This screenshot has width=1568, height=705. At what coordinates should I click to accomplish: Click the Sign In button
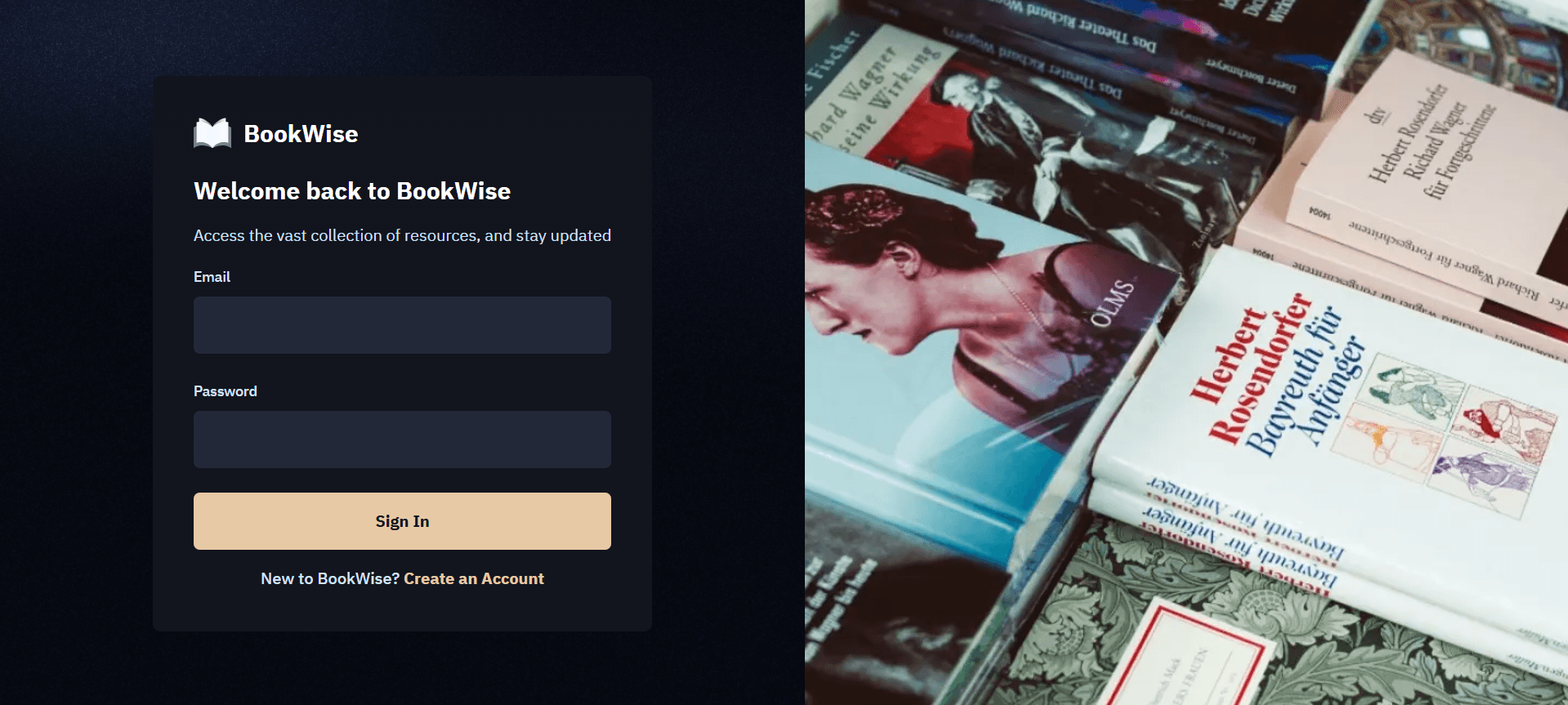(402, 521)
